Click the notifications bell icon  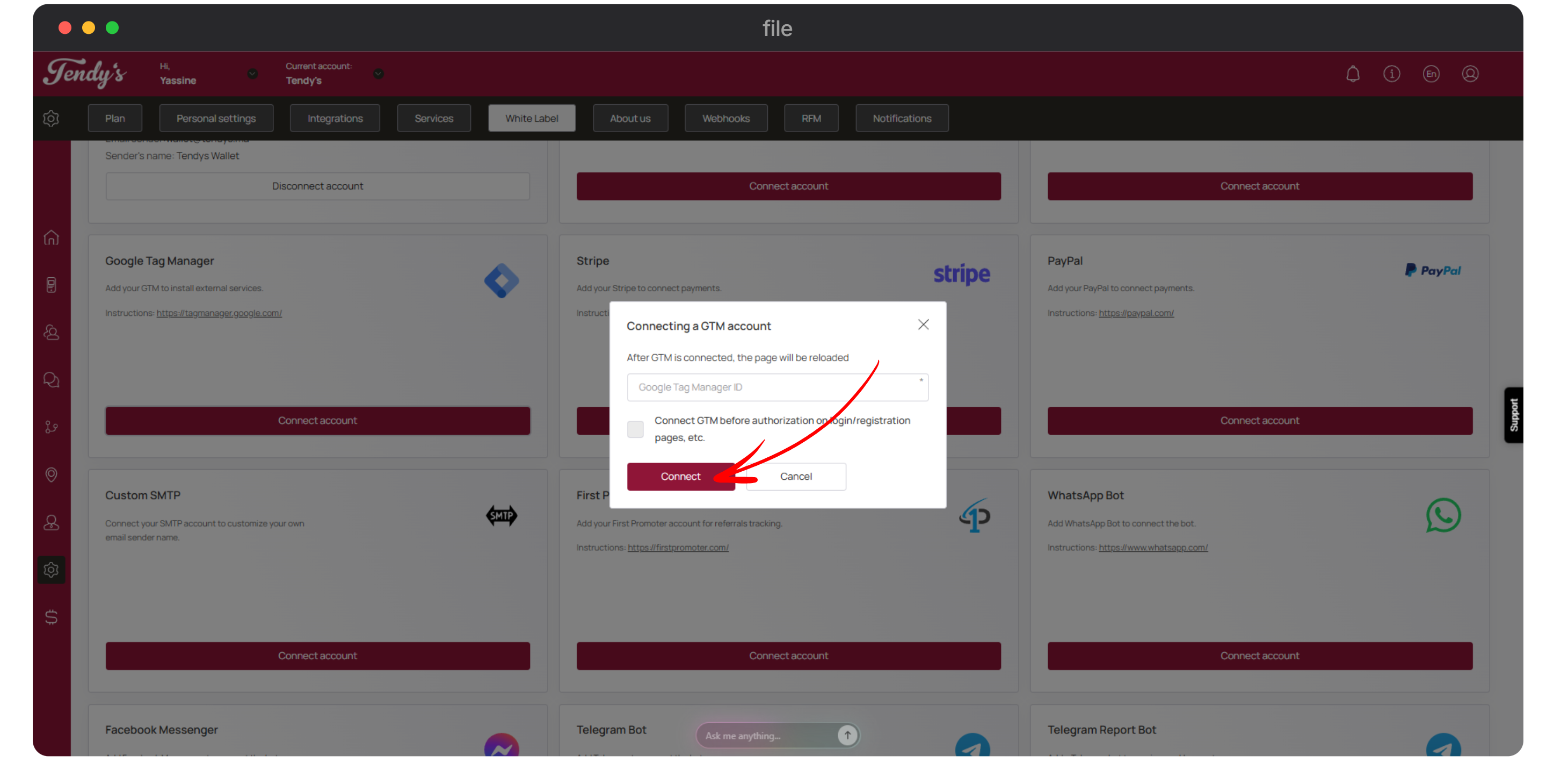(1353, 74)
